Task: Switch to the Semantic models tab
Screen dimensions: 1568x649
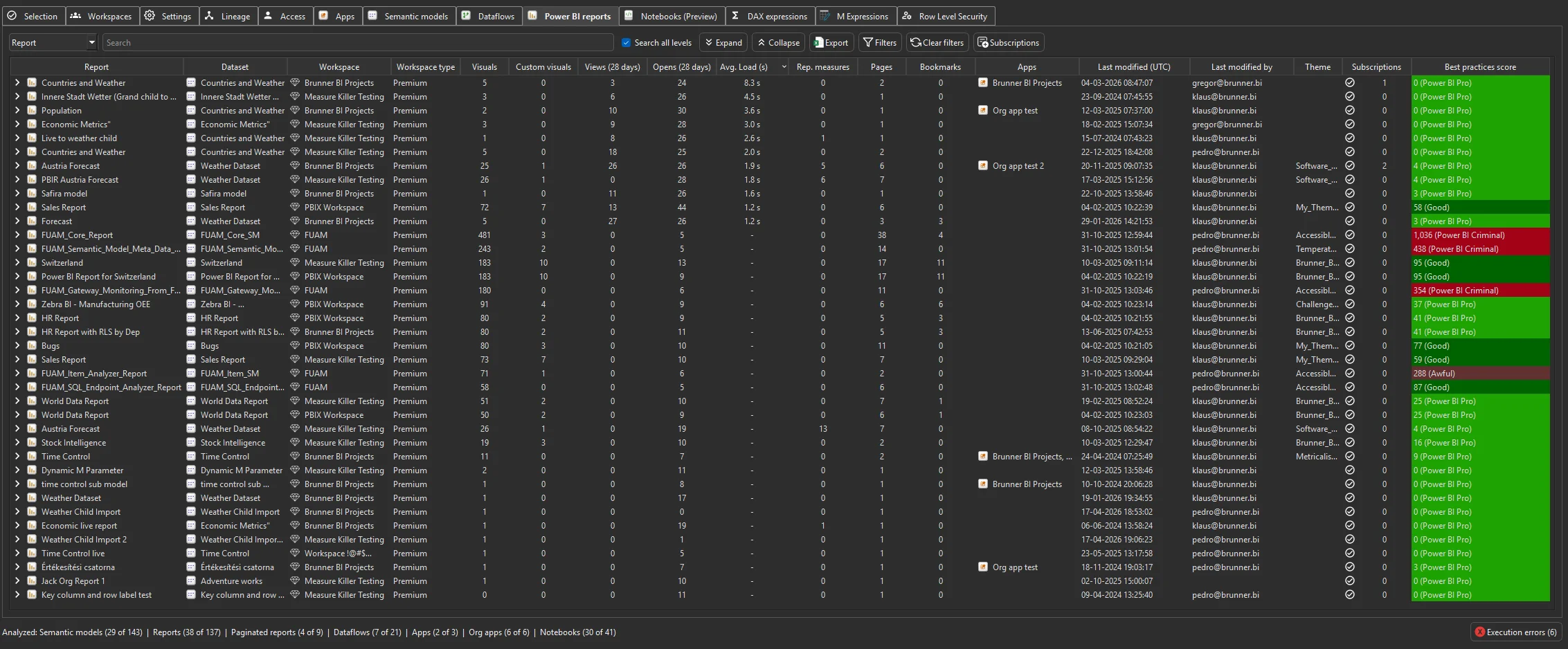Action: [x=409, y=16]
